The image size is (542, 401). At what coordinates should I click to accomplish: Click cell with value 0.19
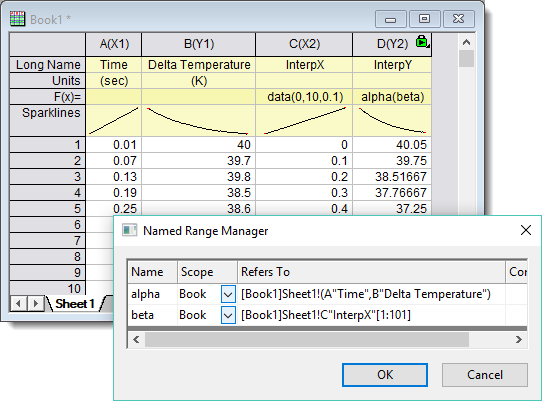pyautogui.click(x=114, y=193)
